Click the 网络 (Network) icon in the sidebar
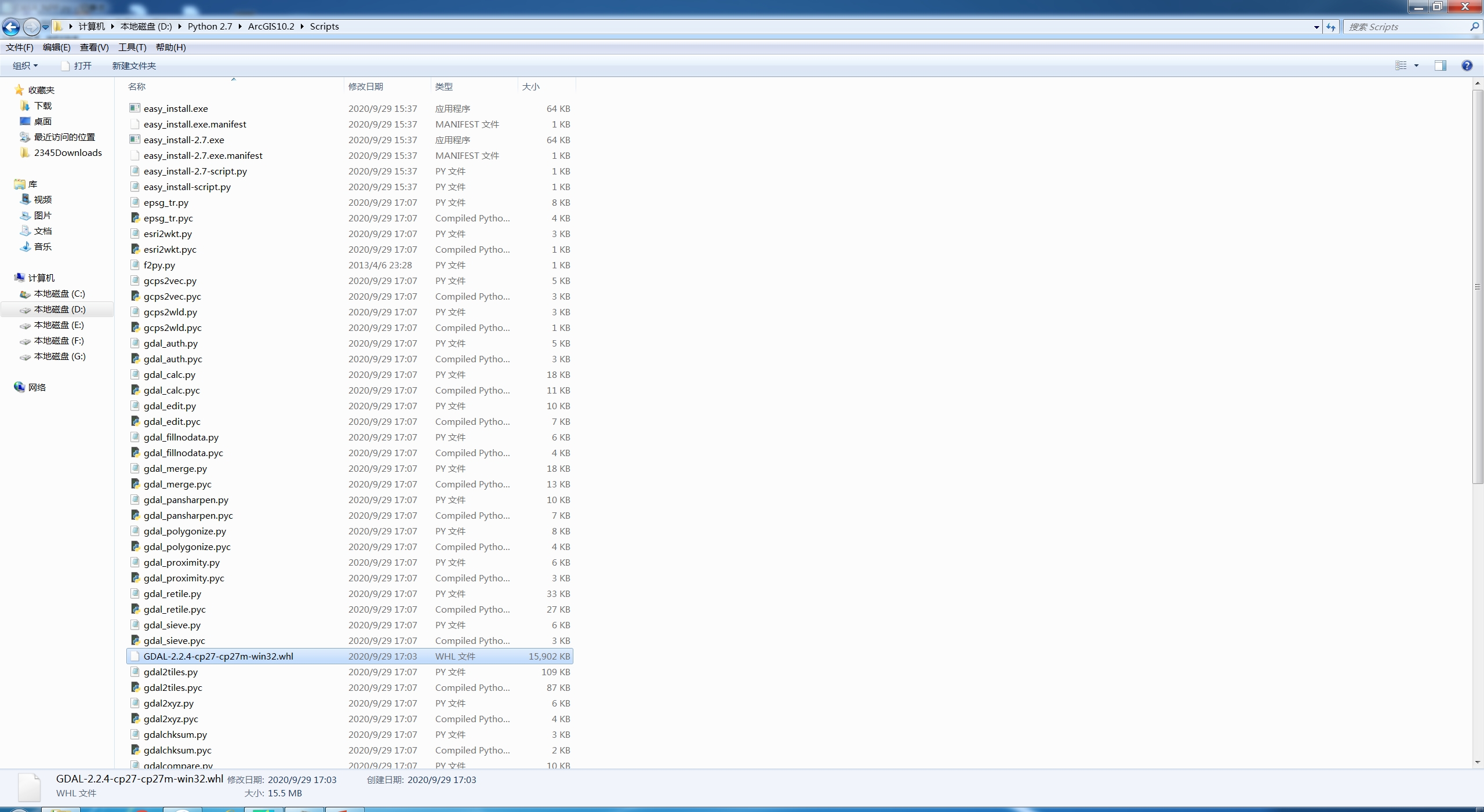Screen dimensions: 1484x812 tap(36, 387)
